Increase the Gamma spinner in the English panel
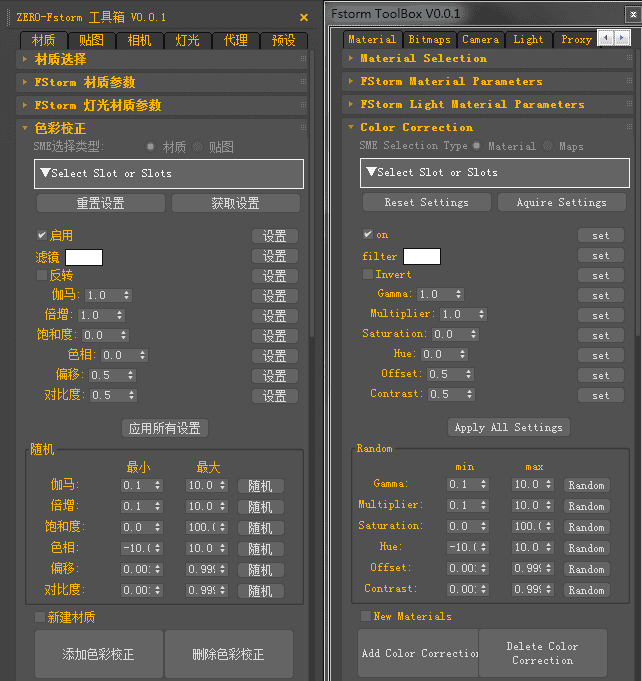Screen dimensions: 642x681 tap(458, 291)
